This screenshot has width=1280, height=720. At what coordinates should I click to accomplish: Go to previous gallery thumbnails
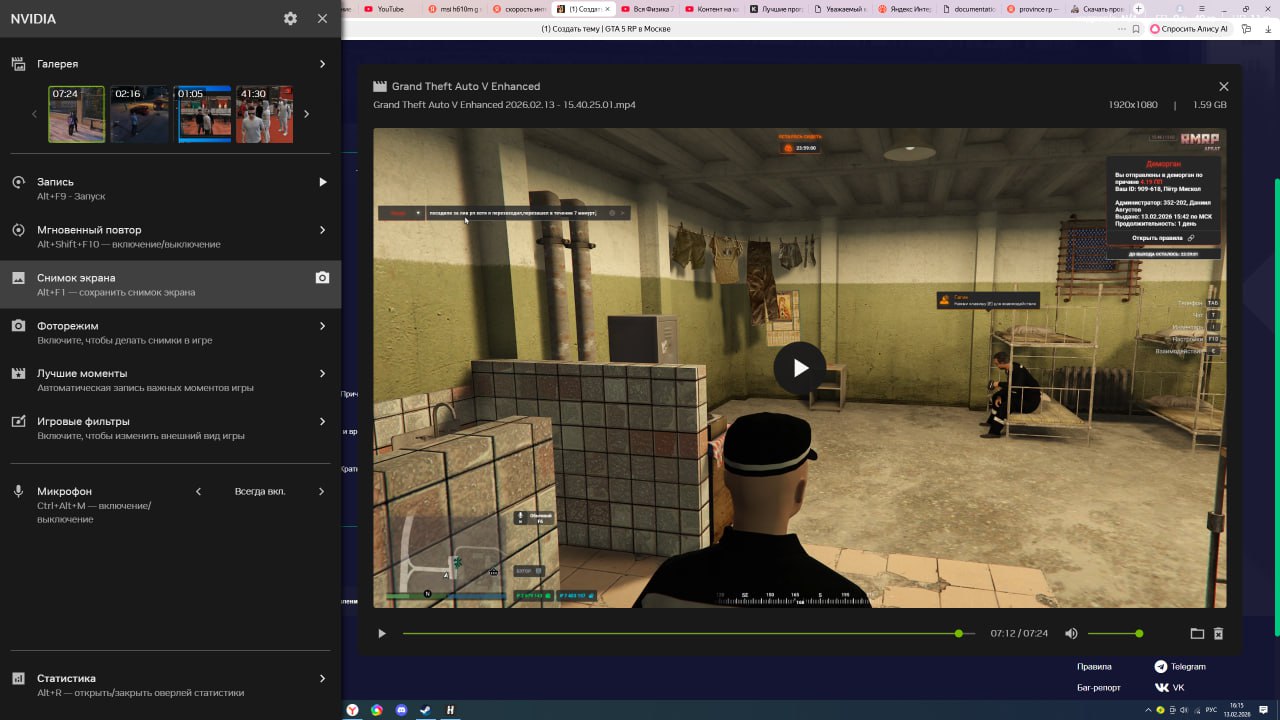[34, 114]
